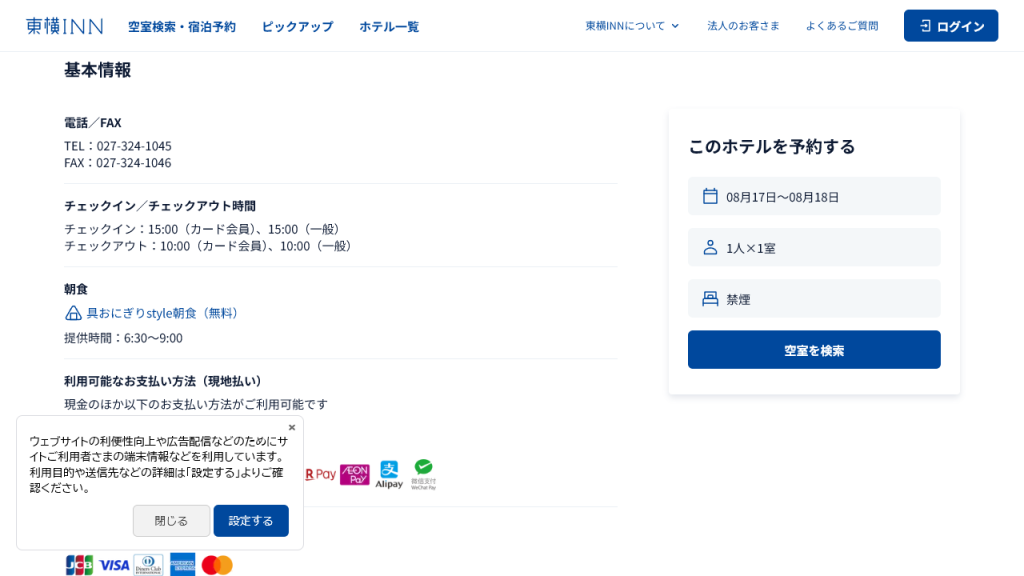Click the WeChat Pay logo
Viewport: 1024px width, 576px height.
(x=423, y=475)
